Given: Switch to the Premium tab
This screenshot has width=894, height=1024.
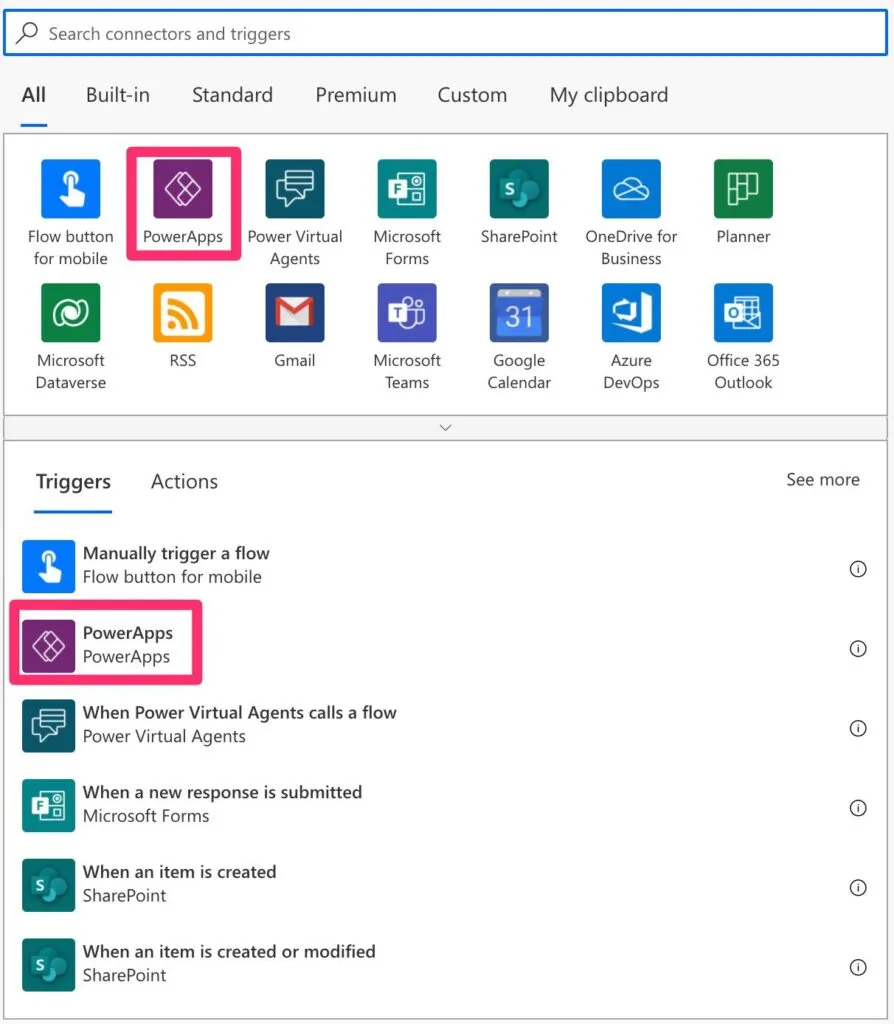Looking at the screenshot, I should pyautogui.click(x=356, y=95).
